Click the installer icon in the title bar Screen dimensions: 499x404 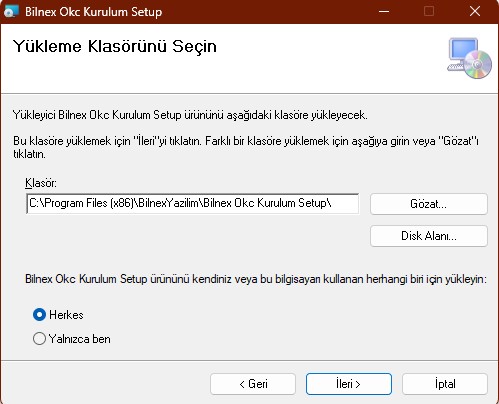10,11
